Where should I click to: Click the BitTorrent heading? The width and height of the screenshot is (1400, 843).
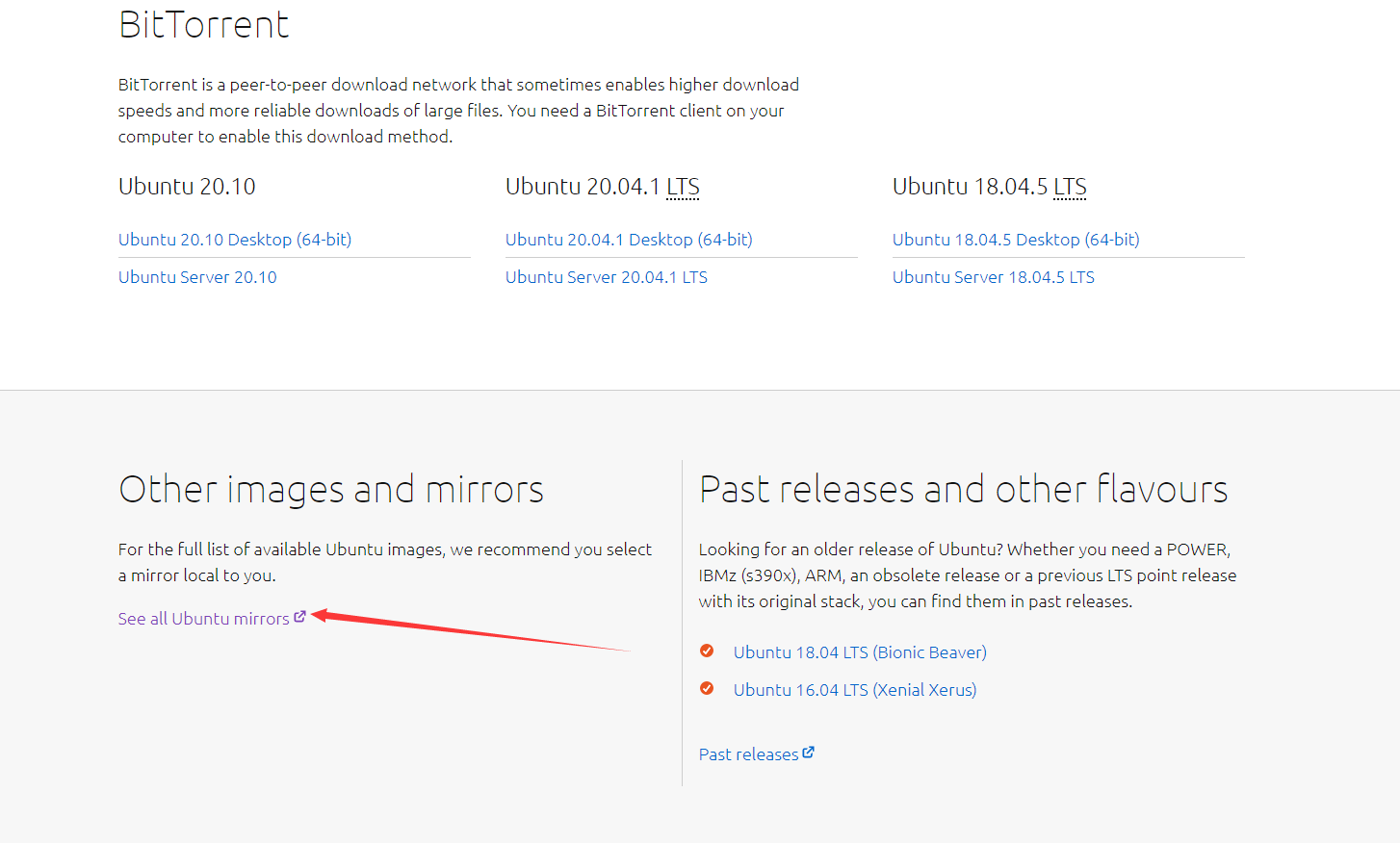203,24
